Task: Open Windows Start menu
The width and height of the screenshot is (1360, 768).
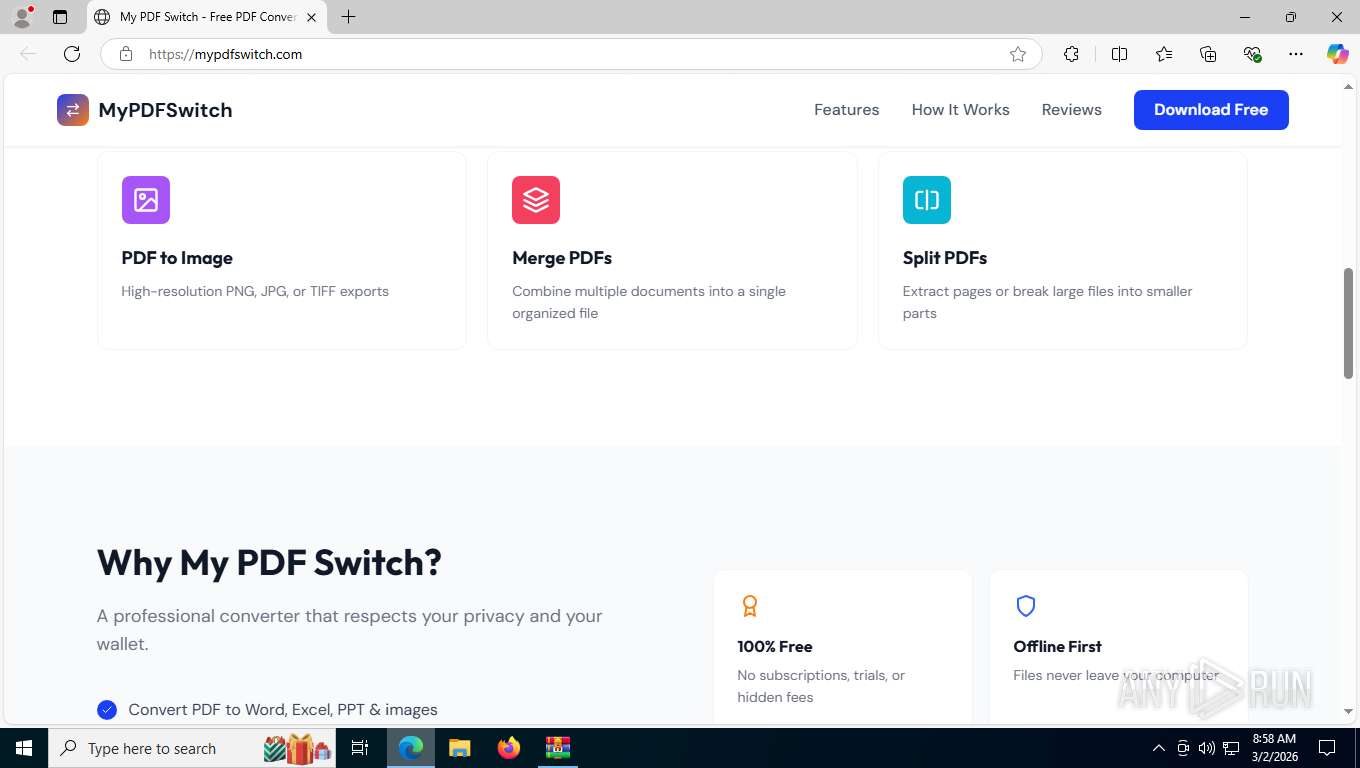Action: 23,748
